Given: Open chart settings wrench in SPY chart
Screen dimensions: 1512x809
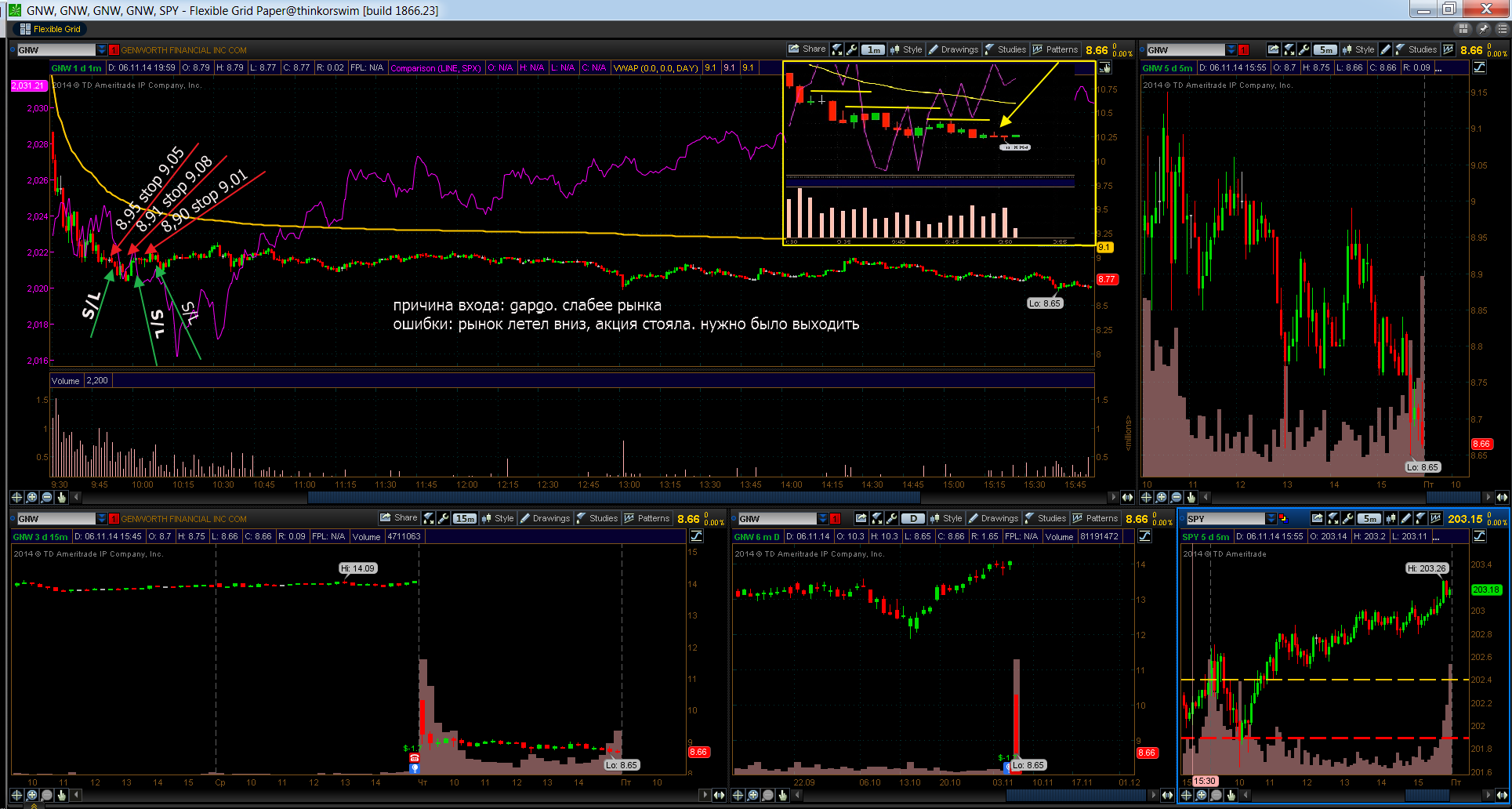Looking at the screenshot, I should point(1347,518).
